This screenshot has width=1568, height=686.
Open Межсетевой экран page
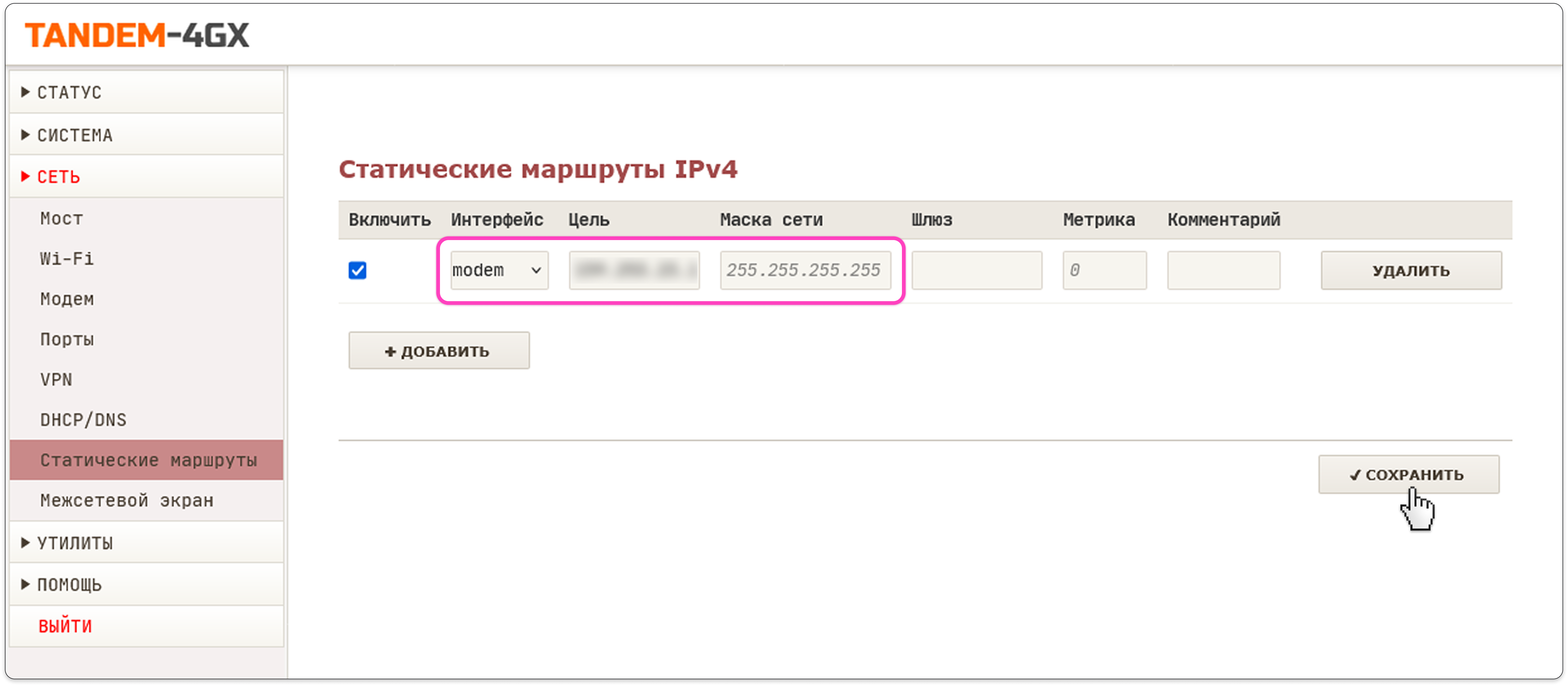127,500
